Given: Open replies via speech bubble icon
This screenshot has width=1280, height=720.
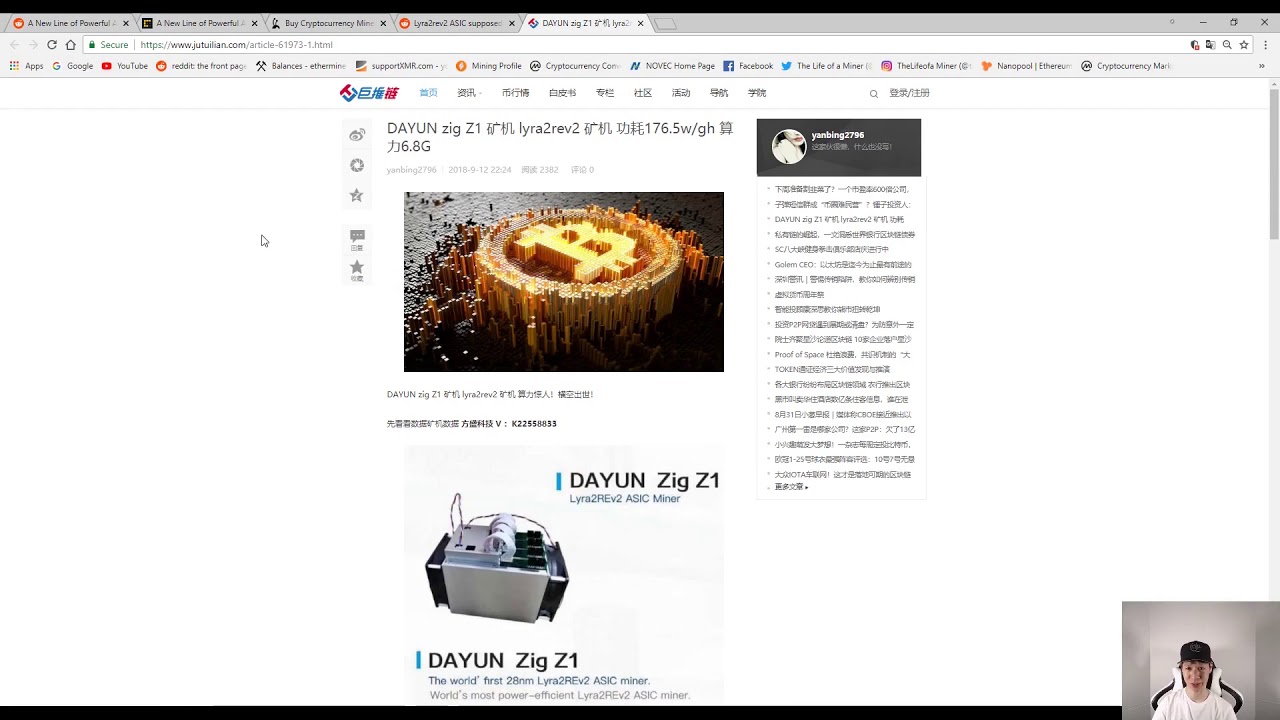Looking at the screenshot, I should (x=357, y=239).
